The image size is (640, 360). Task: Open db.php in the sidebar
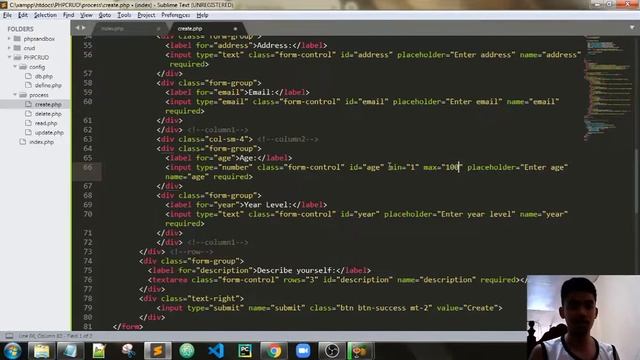coord(43,76)
